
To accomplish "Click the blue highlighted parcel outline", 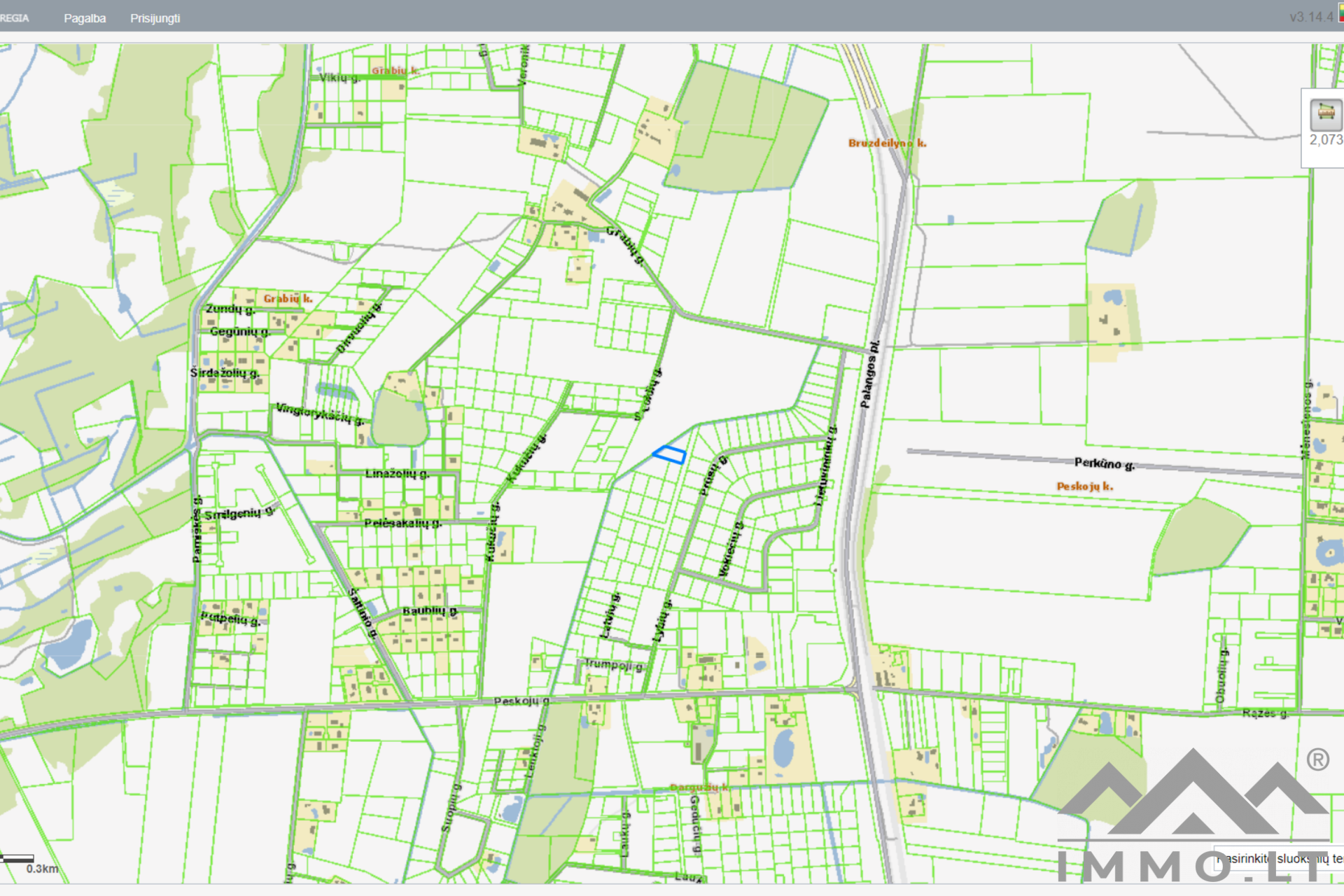I will (669, 454).
